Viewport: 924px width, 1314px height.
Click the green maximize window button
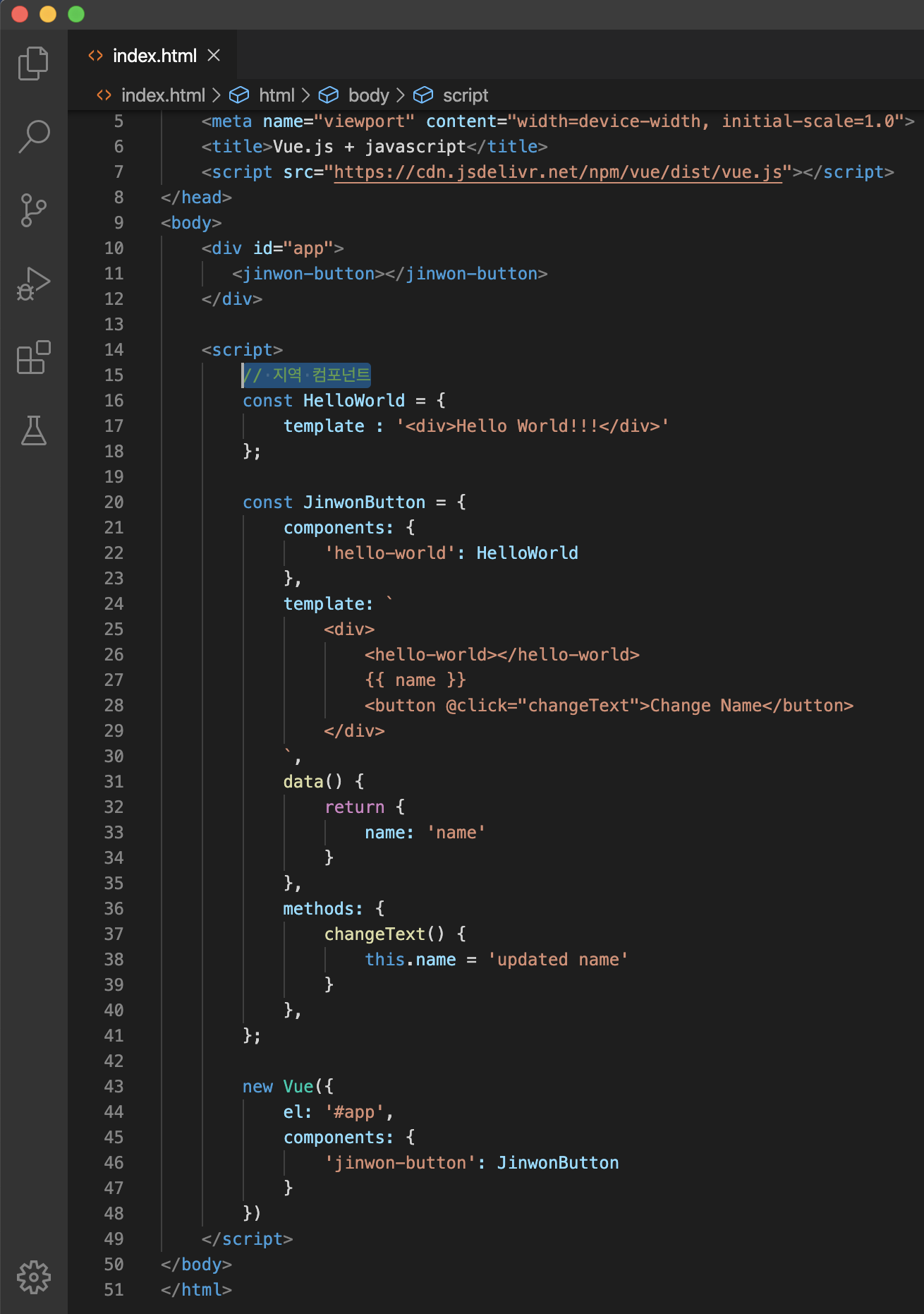click(x=76, y=14)
